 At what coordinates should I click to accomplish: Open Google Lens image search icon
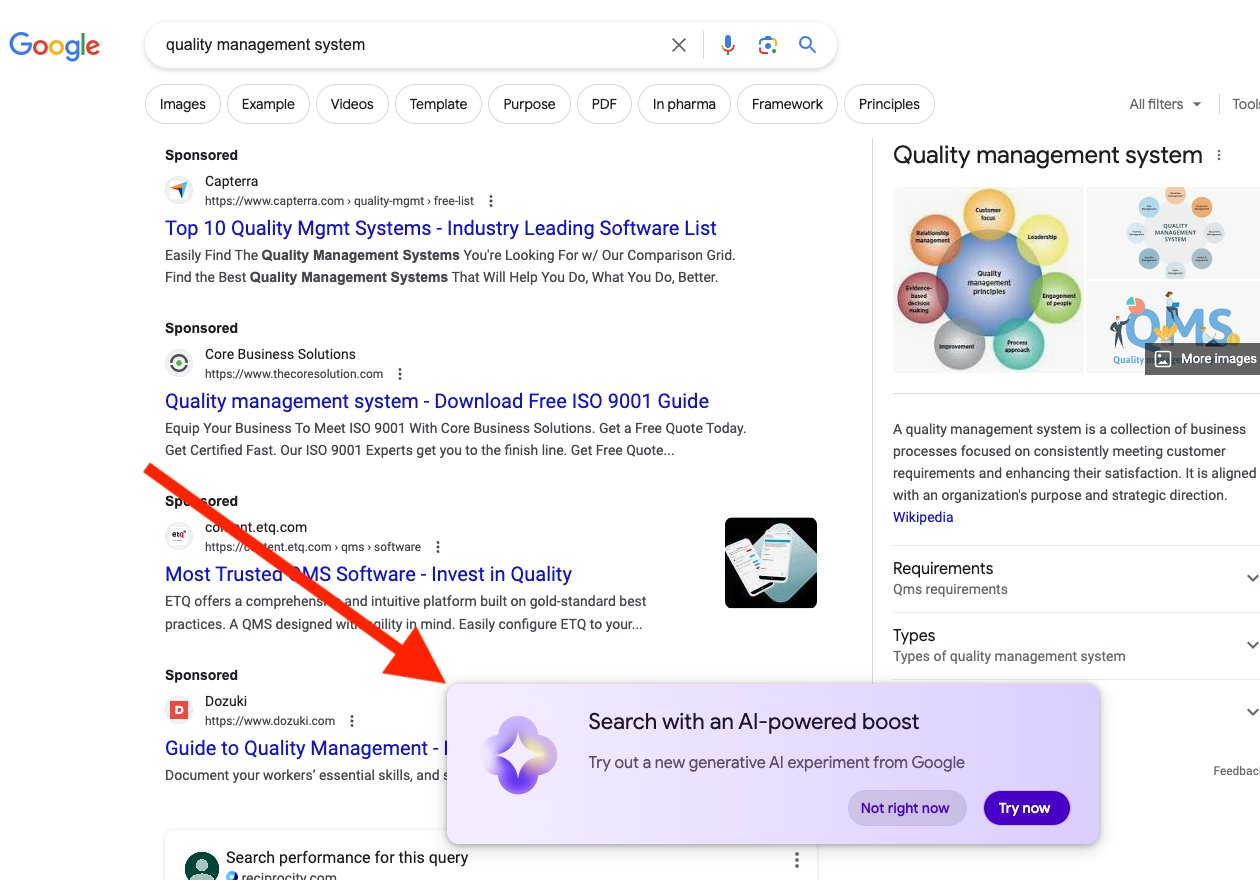(x=768, y=45)
